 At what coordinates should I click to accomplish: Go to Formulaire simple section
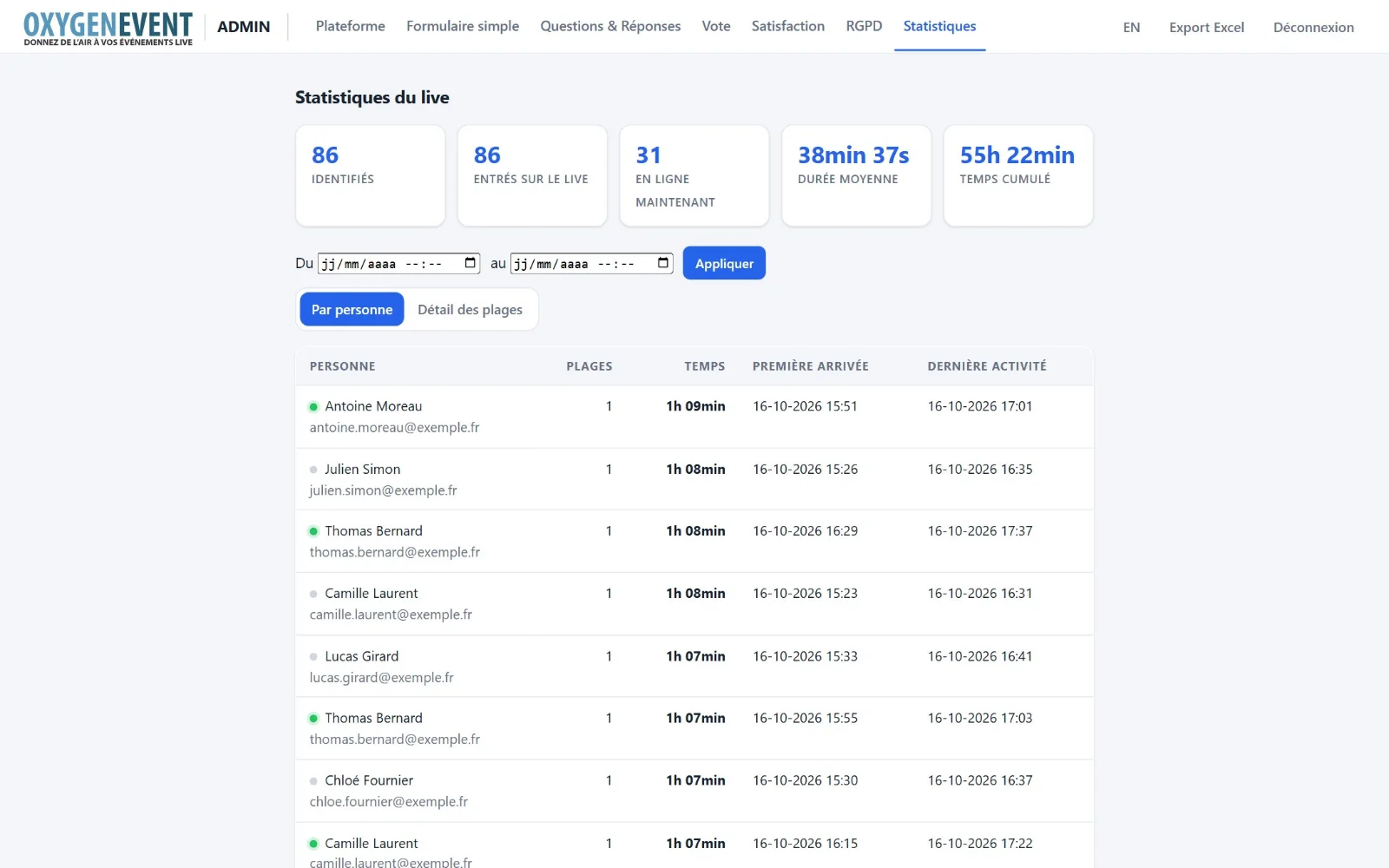(463, 26)
